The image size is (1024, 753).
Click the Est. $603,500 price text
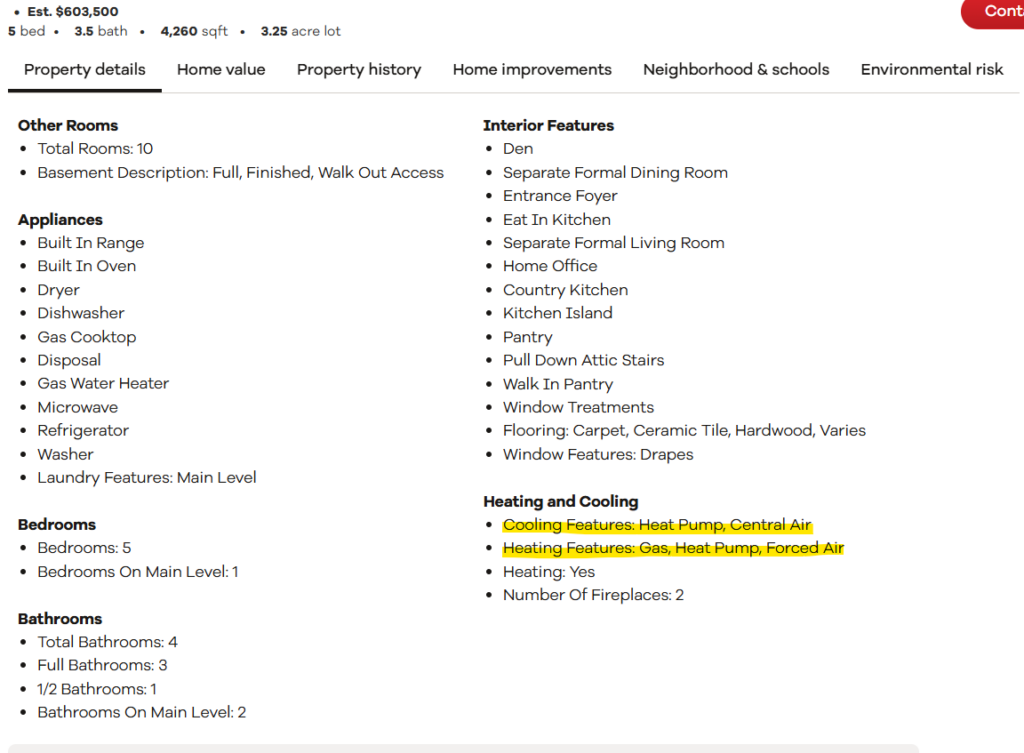(73, 12)
